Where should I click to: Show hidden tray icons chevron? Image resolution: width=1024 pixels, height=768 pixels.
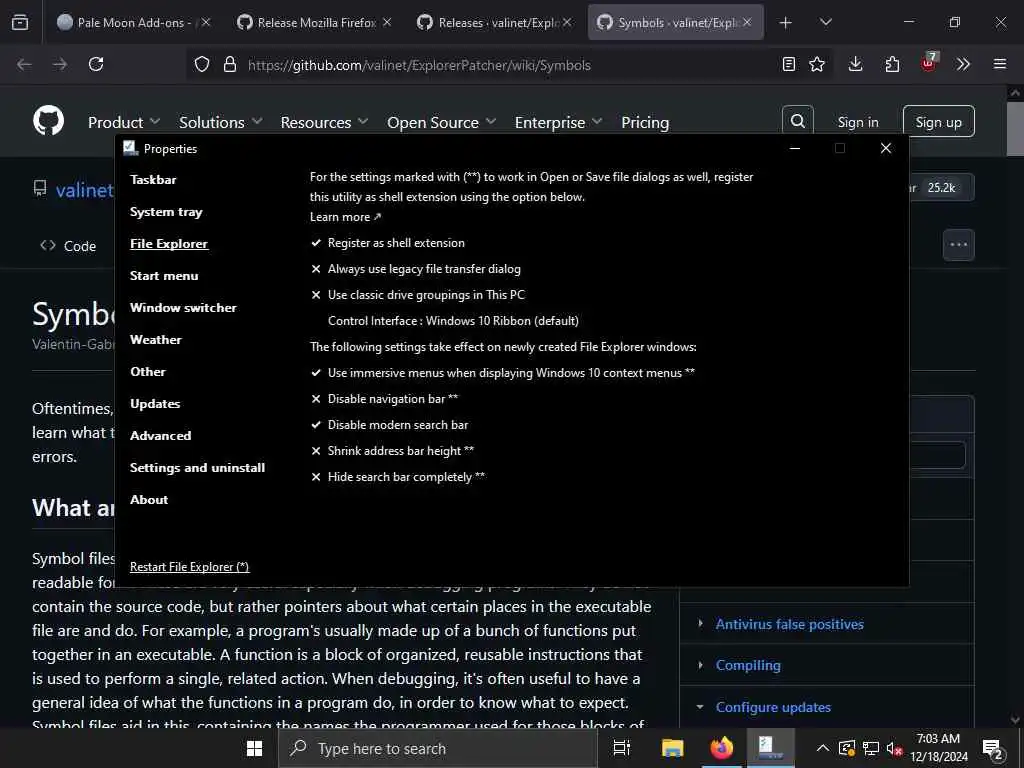coord(823,749)
